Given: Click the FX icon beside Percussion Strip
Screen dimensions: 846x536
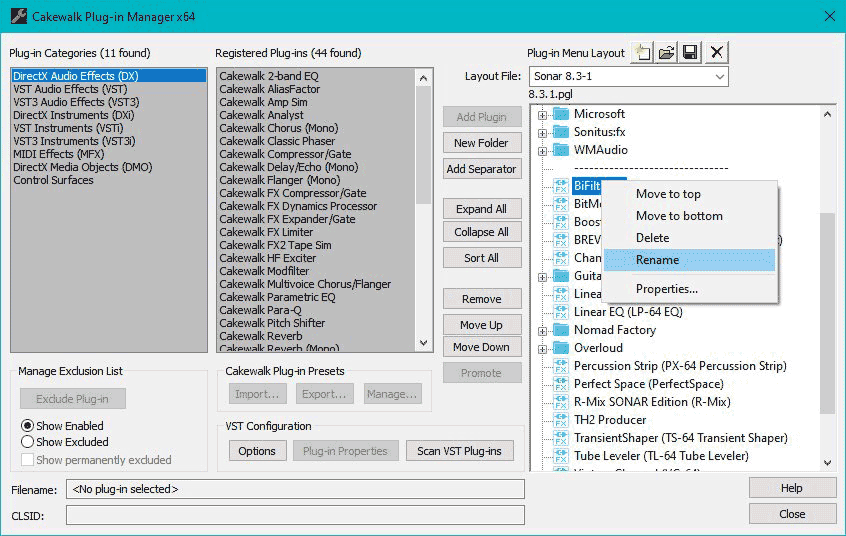Looking at the screenshot, I should click(x=560, y=366).
